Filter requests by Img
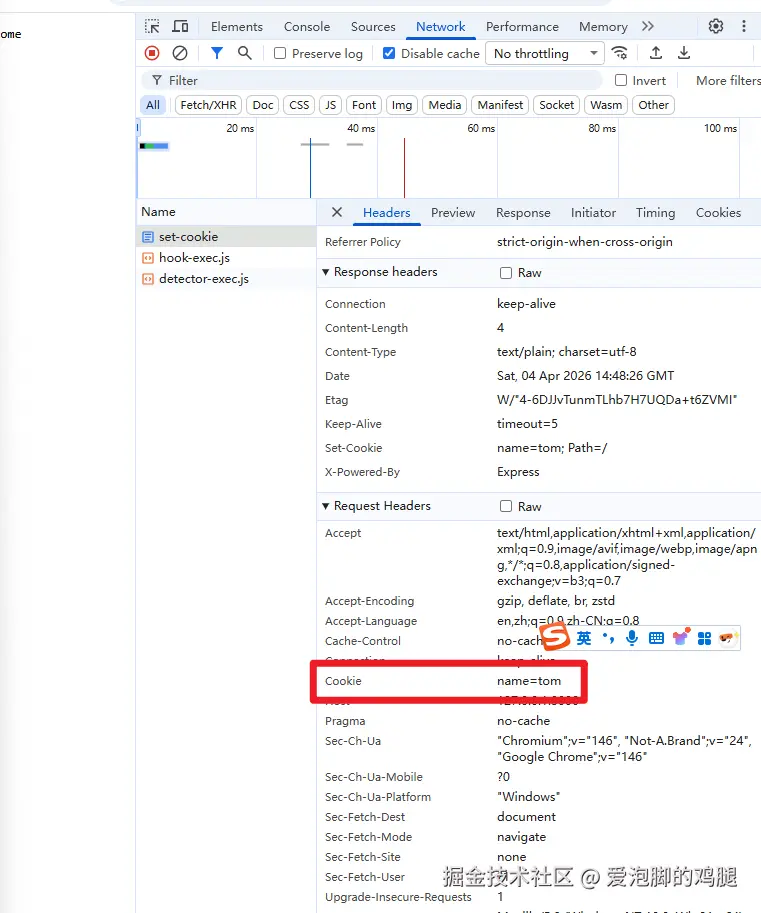 402,105
